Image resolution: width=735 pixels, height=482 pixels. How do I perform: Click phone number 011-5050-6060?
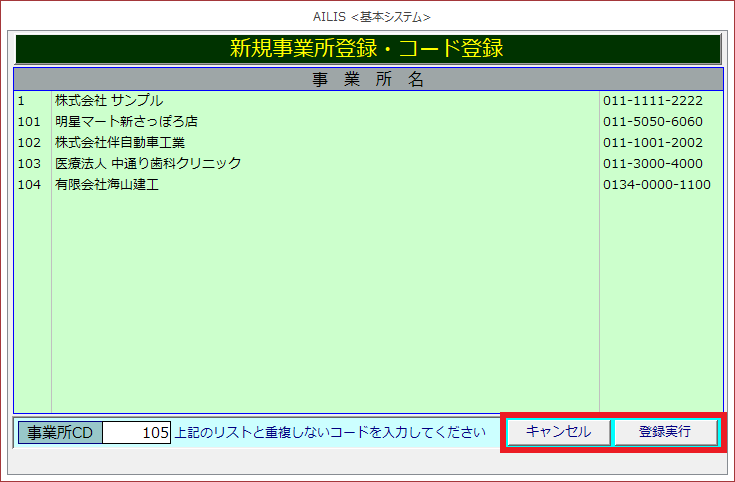[x=652, y=122]
